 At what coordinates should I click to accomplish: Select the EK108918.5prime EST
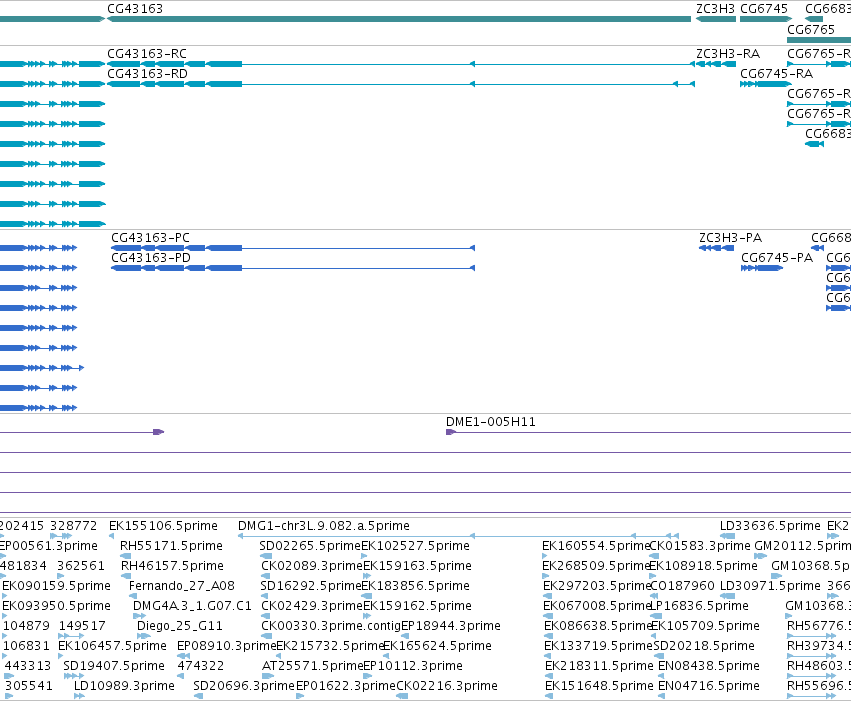coord(703,566)
